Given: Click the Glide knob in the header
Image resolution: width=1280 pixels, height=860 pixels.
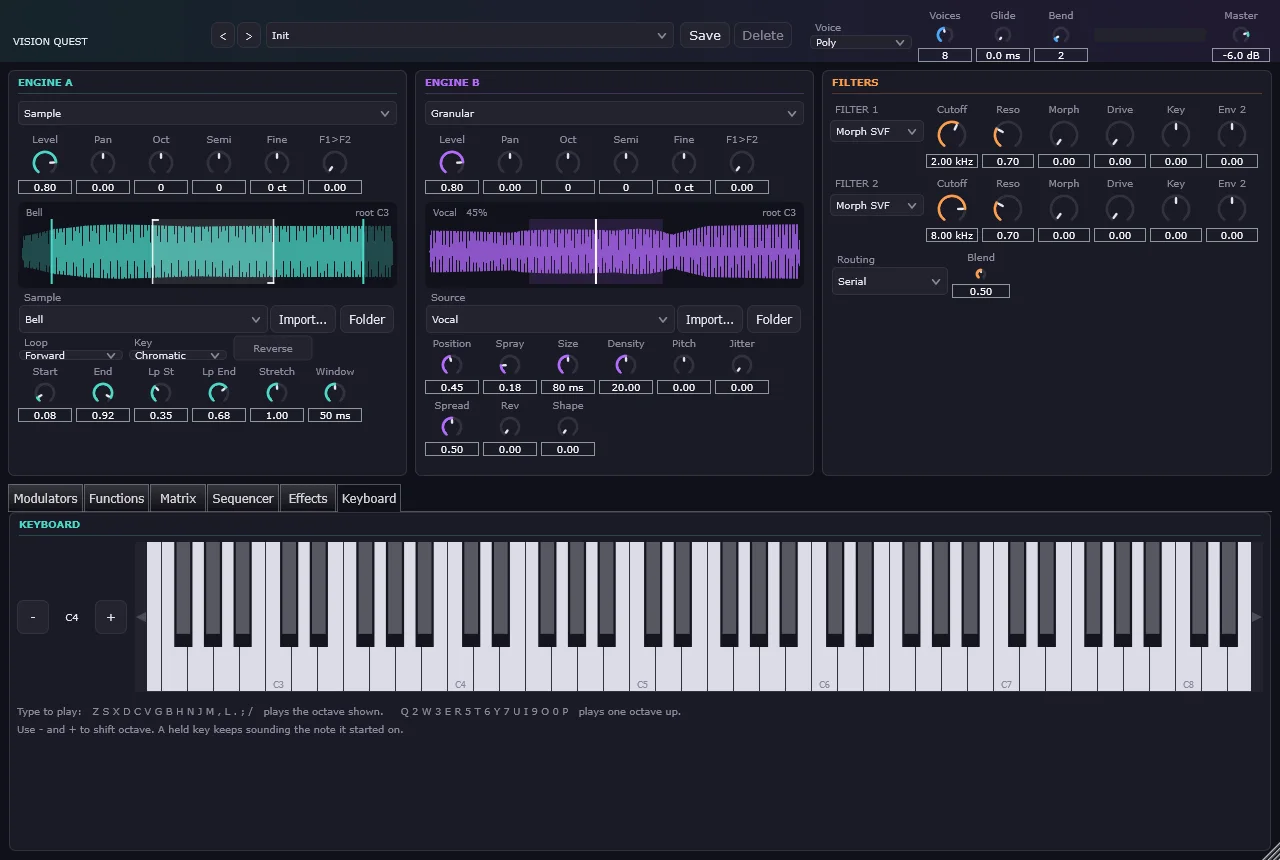Looking at the screenshot, I should point(1002,35).
